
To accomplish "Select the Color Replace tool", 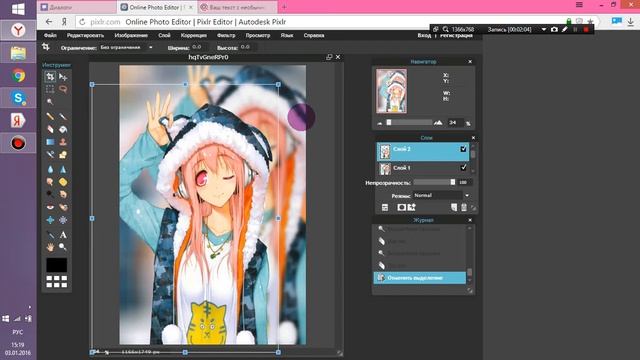I will tap(50, 155).
